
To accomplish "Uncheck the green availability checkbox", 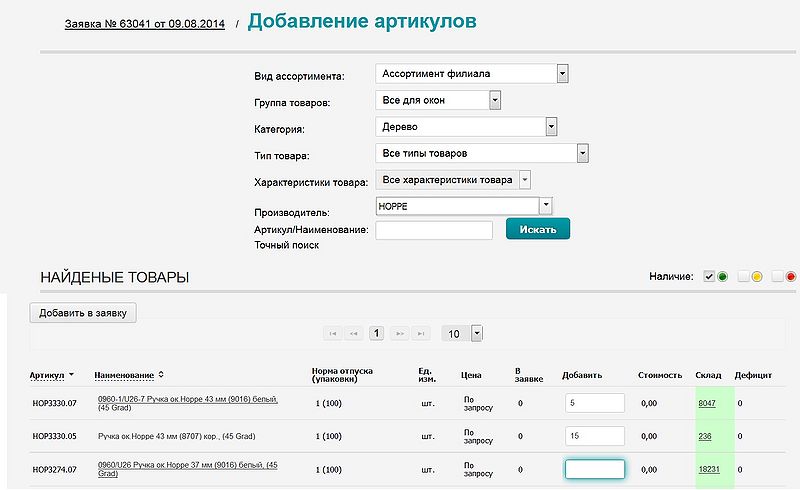I will click(709, 276).
